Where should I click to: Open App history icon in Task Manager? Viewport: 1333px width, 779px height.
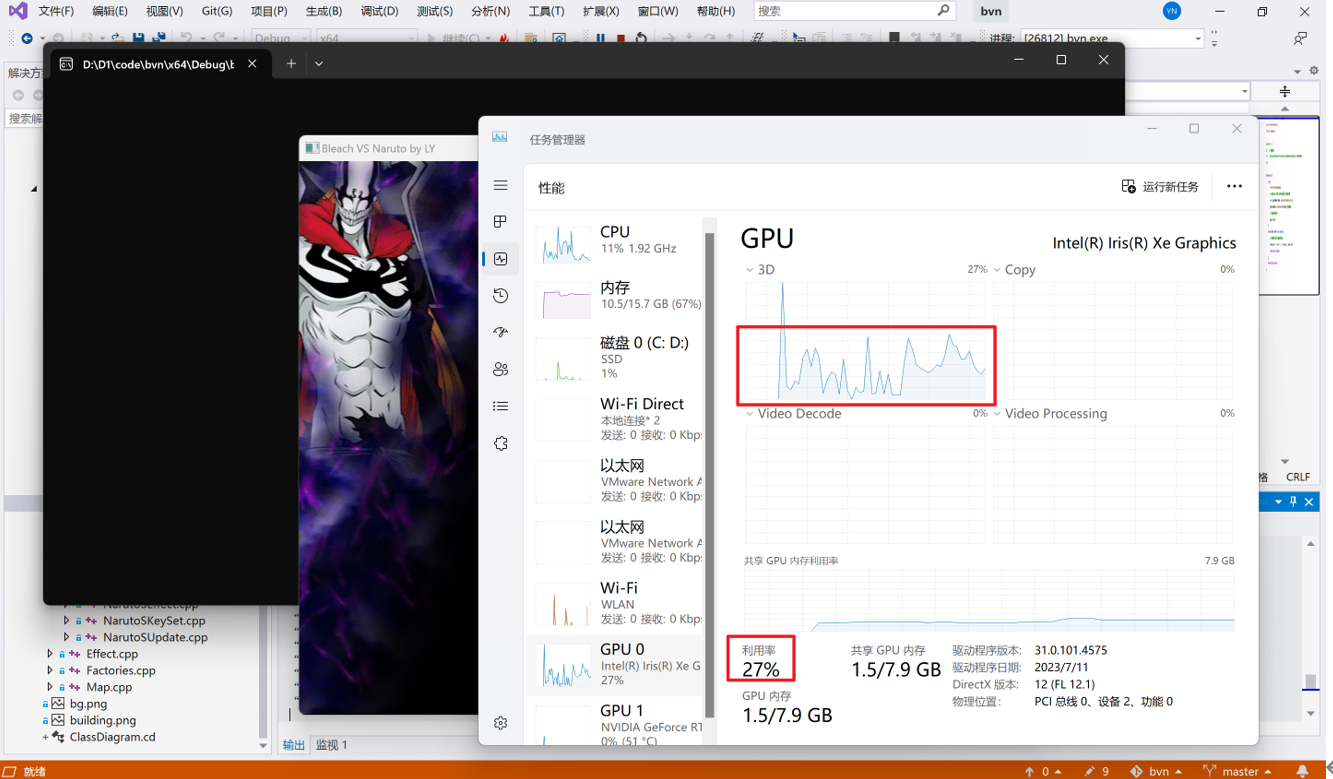pyautogui.click(x=501, y=296)
